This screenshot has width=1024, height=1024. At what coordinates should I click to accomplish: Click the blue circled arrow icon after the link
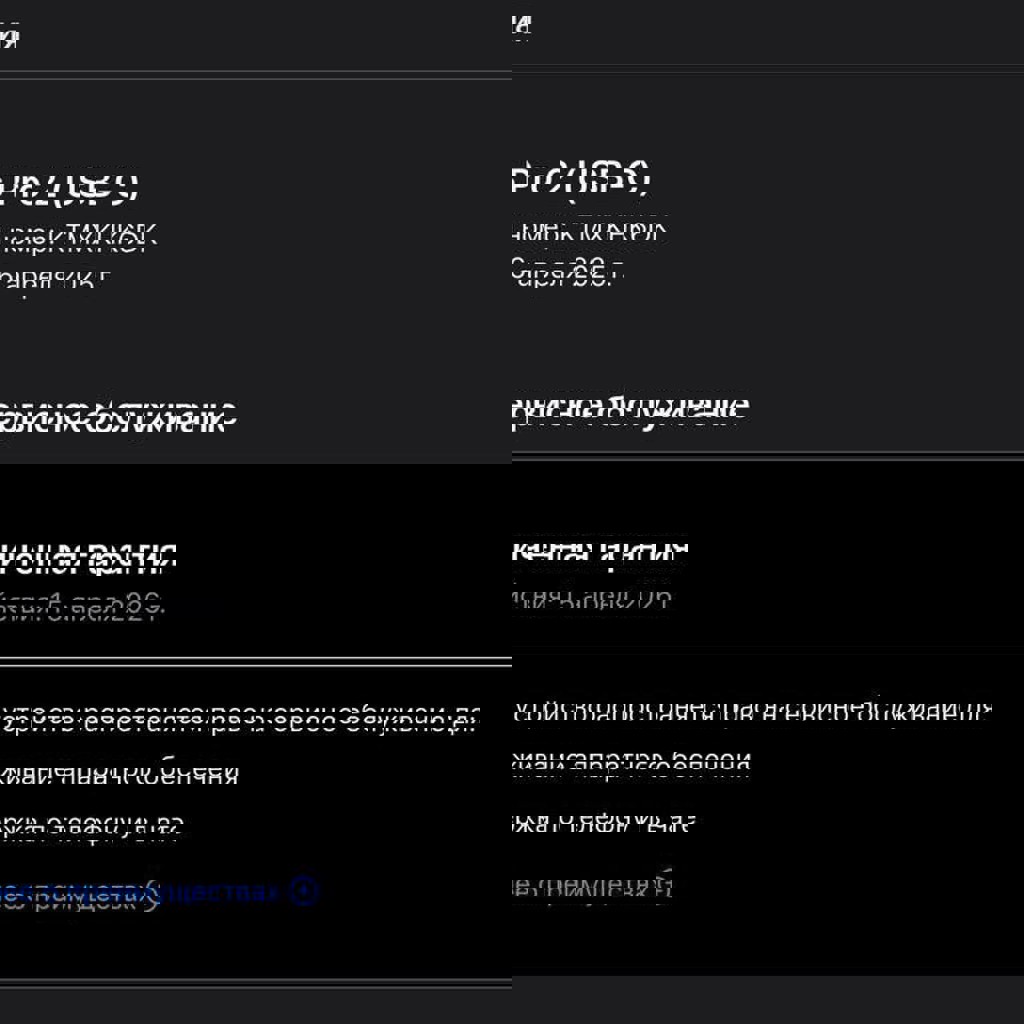[x=304, y=891]
